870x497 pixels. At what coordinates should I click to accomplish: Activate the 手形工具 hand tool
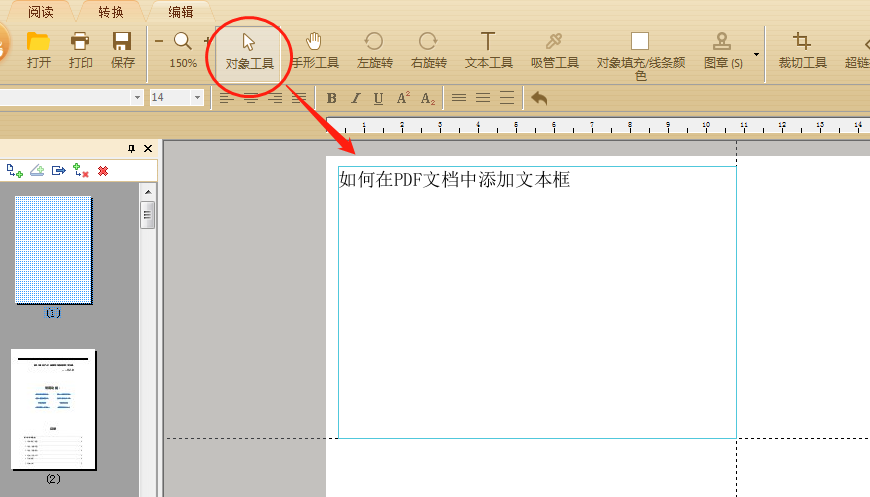coord(315,50)
